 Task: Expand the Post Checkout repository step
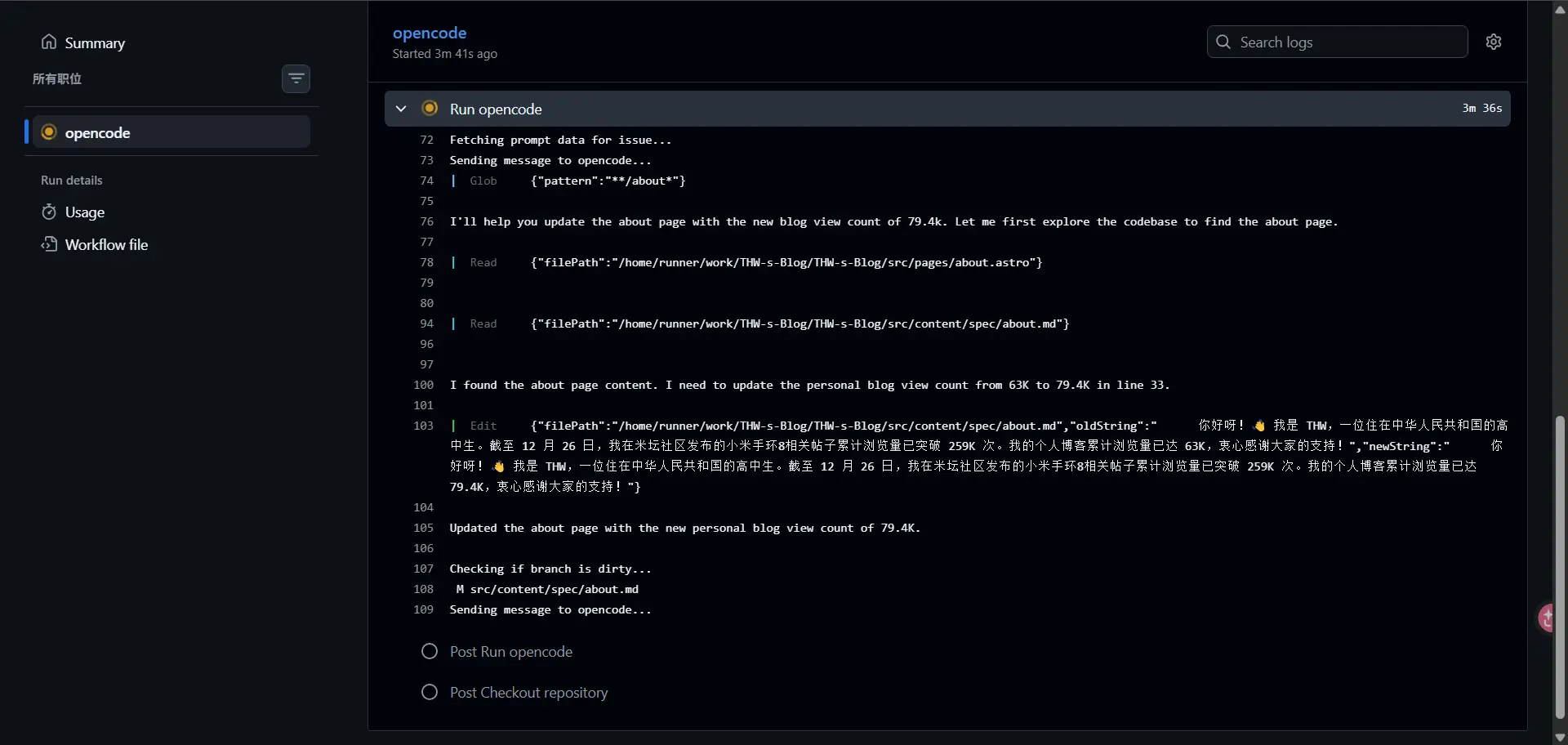[x=529, y=693]
